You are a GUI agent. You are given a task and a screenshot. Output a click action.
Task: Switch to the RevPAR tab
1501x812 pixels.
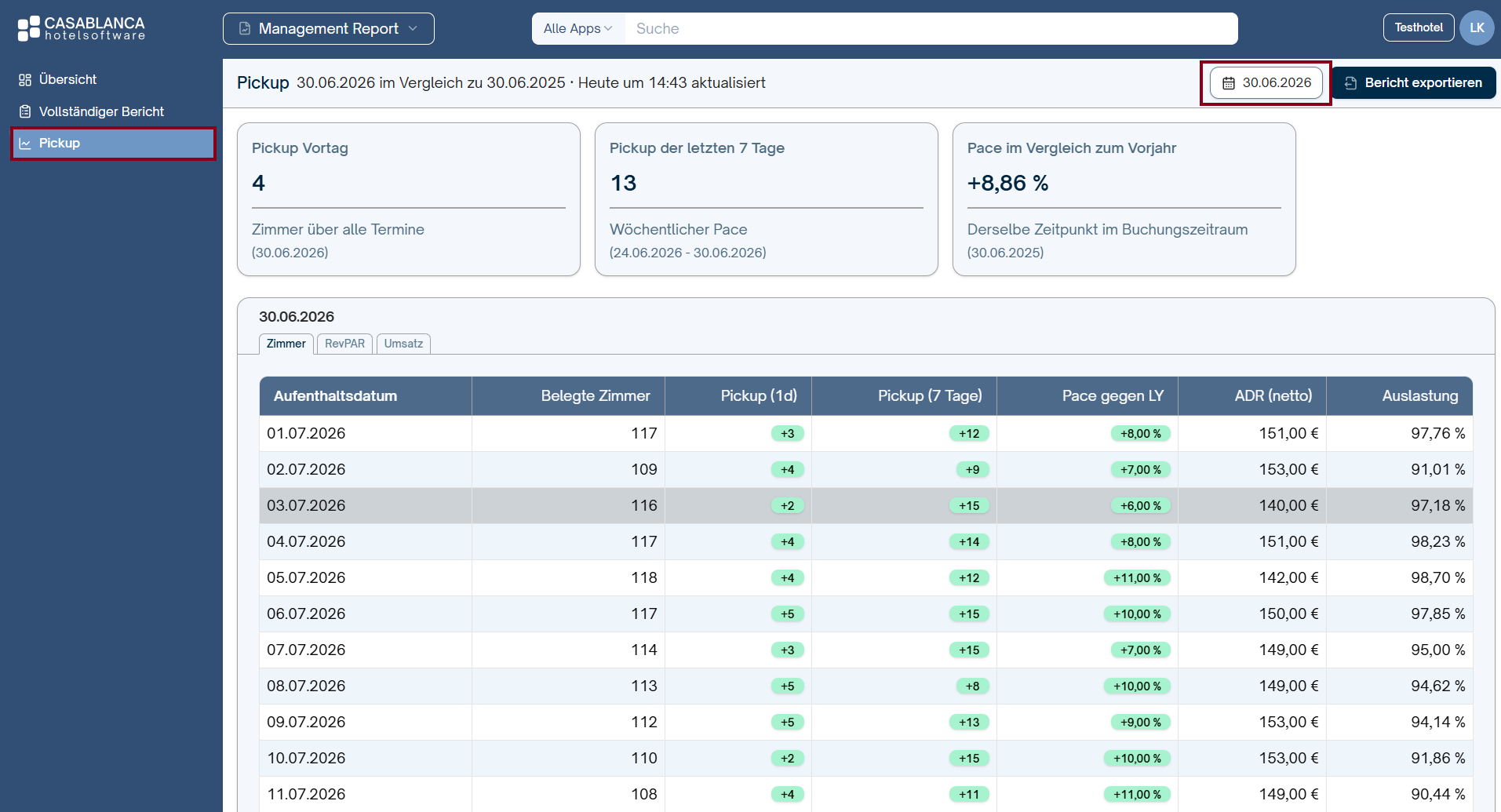(x=344, y=344)
